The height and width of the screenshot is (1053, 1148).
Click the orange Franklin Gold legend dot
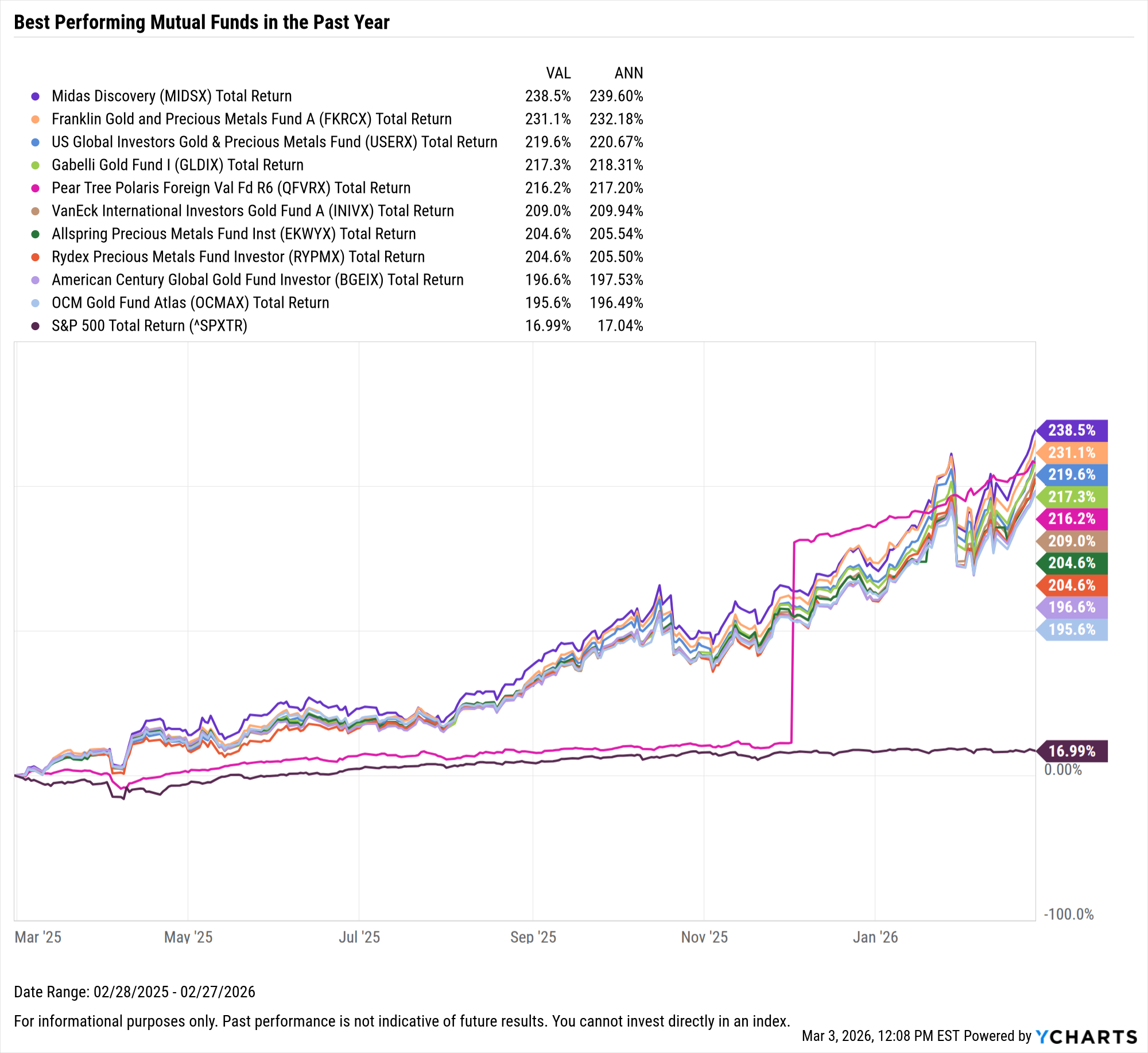point(36,119)
